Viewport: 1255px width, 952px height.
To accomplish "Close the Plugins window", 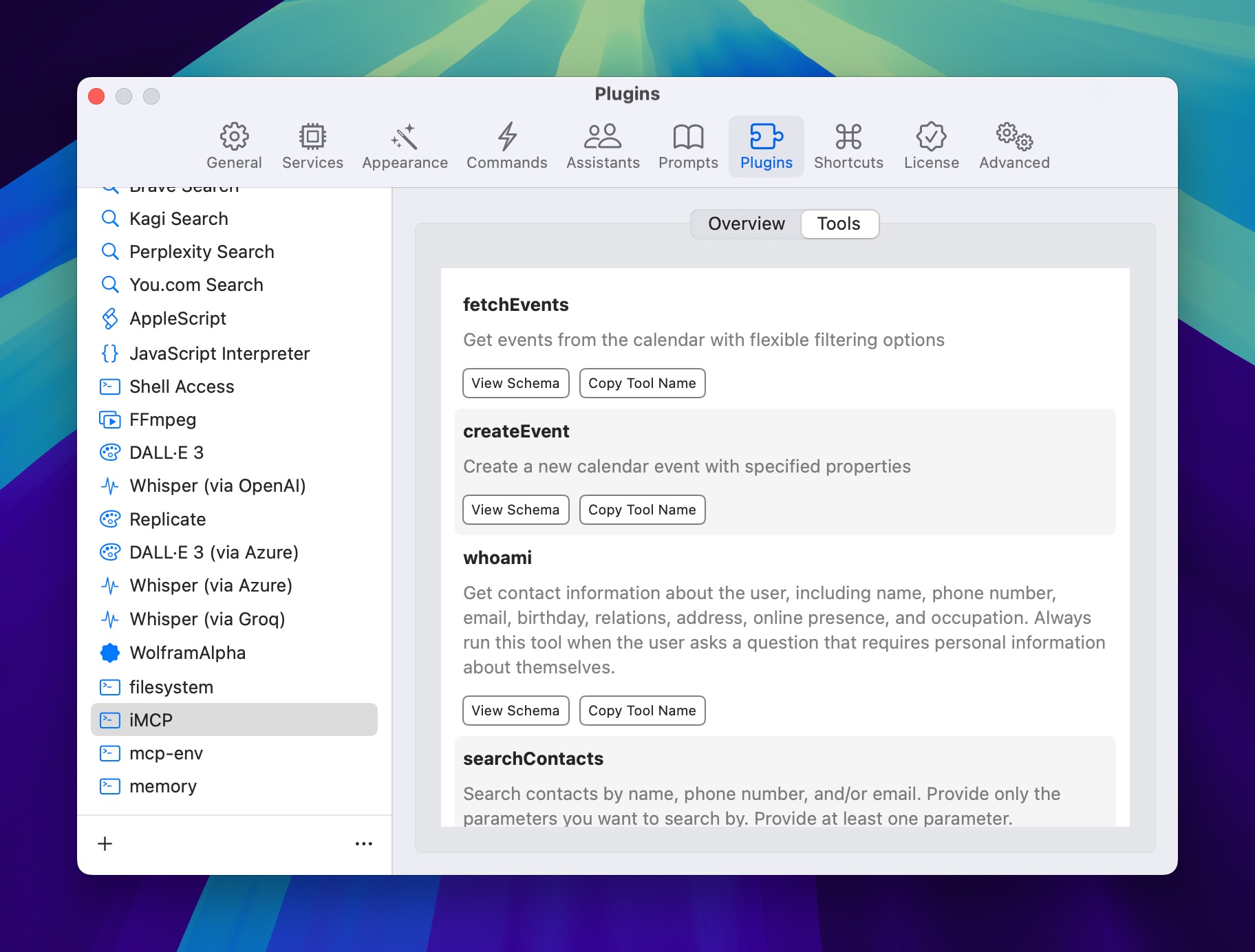I will 96,96.
